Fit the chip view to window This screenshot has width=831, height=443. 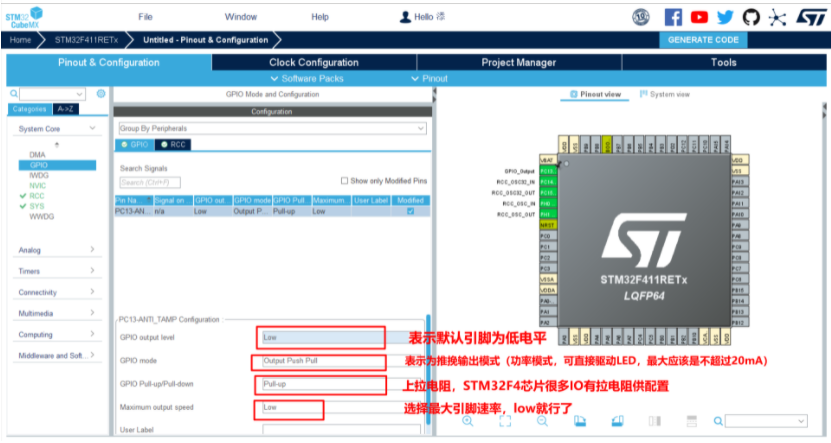pos(505,421)
